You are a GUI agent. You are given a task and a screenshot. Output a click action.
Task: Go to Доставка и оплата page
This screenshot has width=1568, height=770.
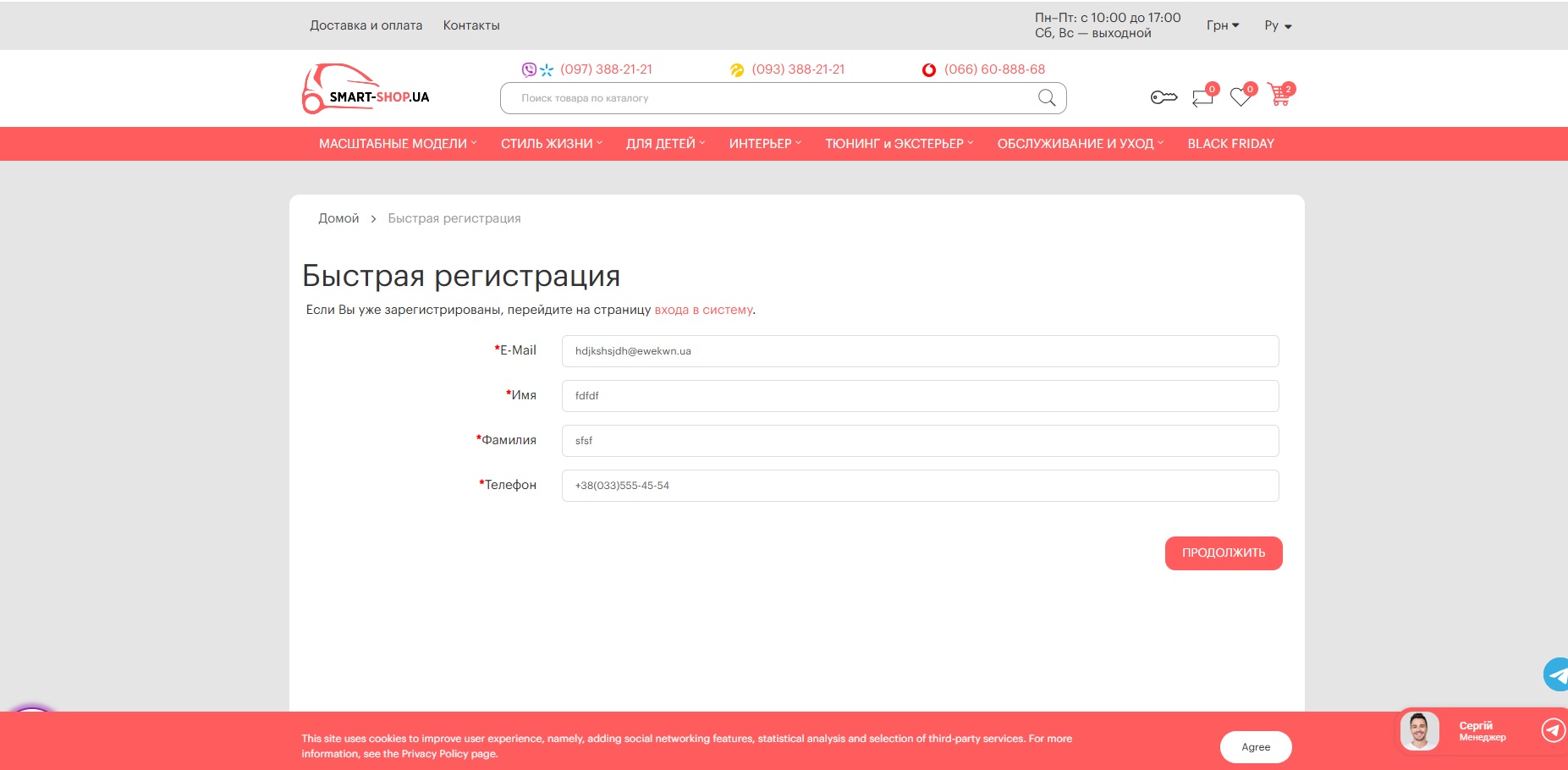(366, 25)
